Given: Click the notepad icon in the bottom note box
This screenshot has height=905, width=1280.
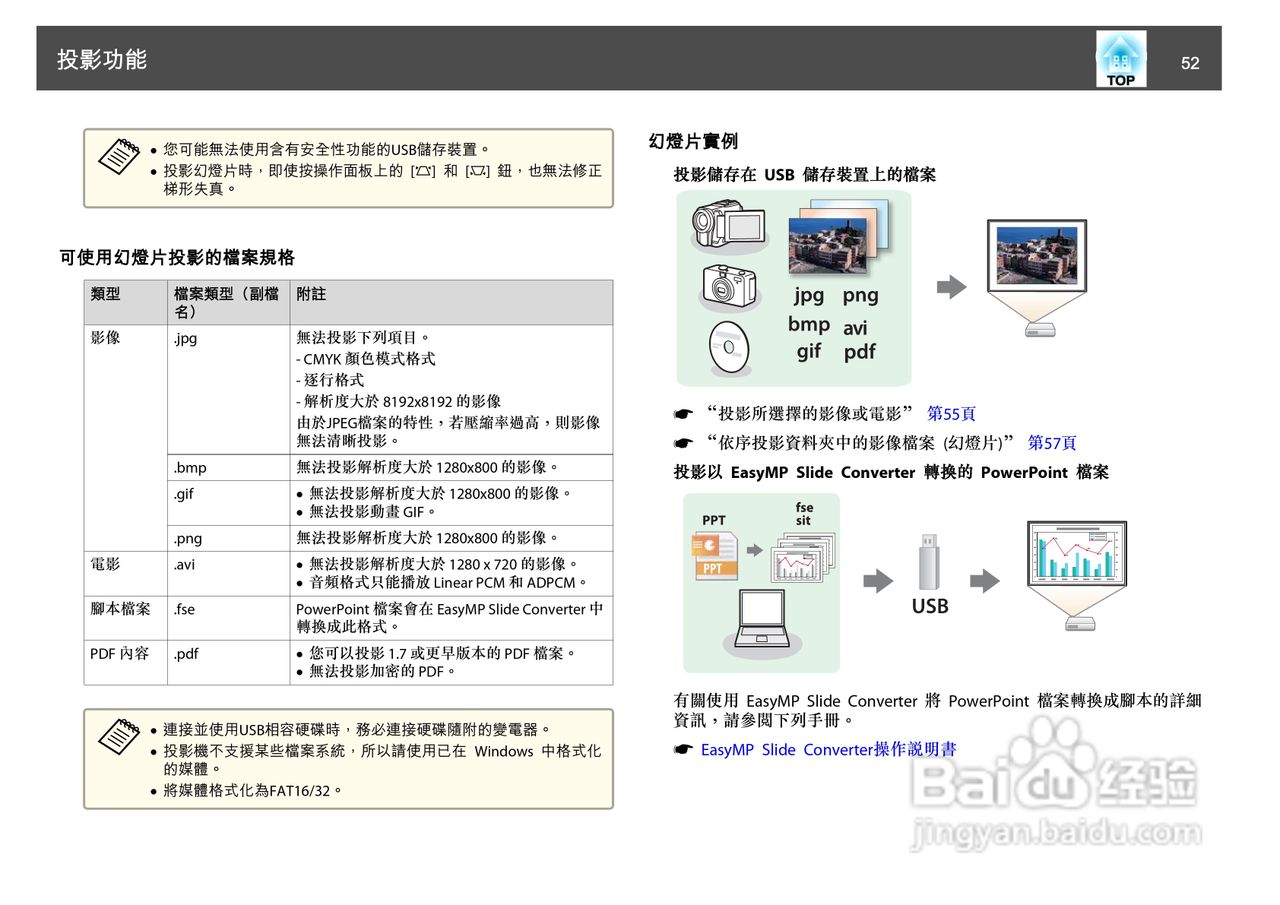Looking at the screenshot, I should coord(119,735).
